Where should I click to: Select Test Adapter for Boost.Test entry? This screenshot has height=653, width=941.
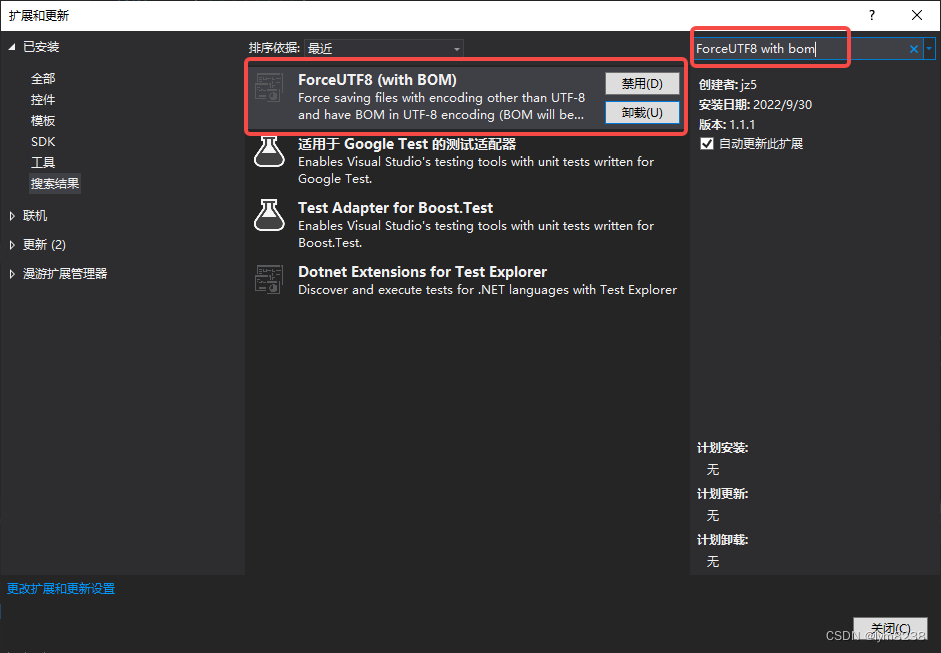click(x=466, y=225)
